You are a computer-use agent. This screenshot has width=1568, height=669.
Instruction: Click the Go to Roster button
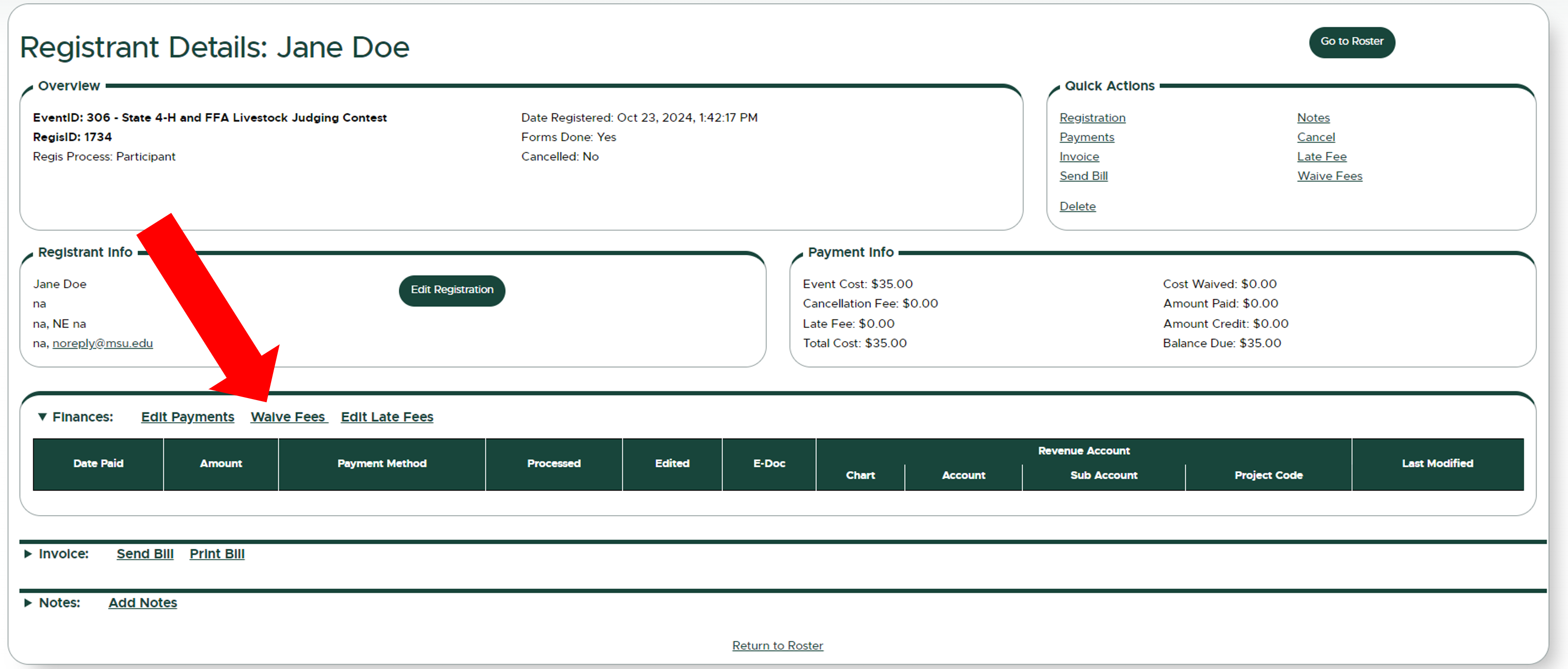[1351, 42]
